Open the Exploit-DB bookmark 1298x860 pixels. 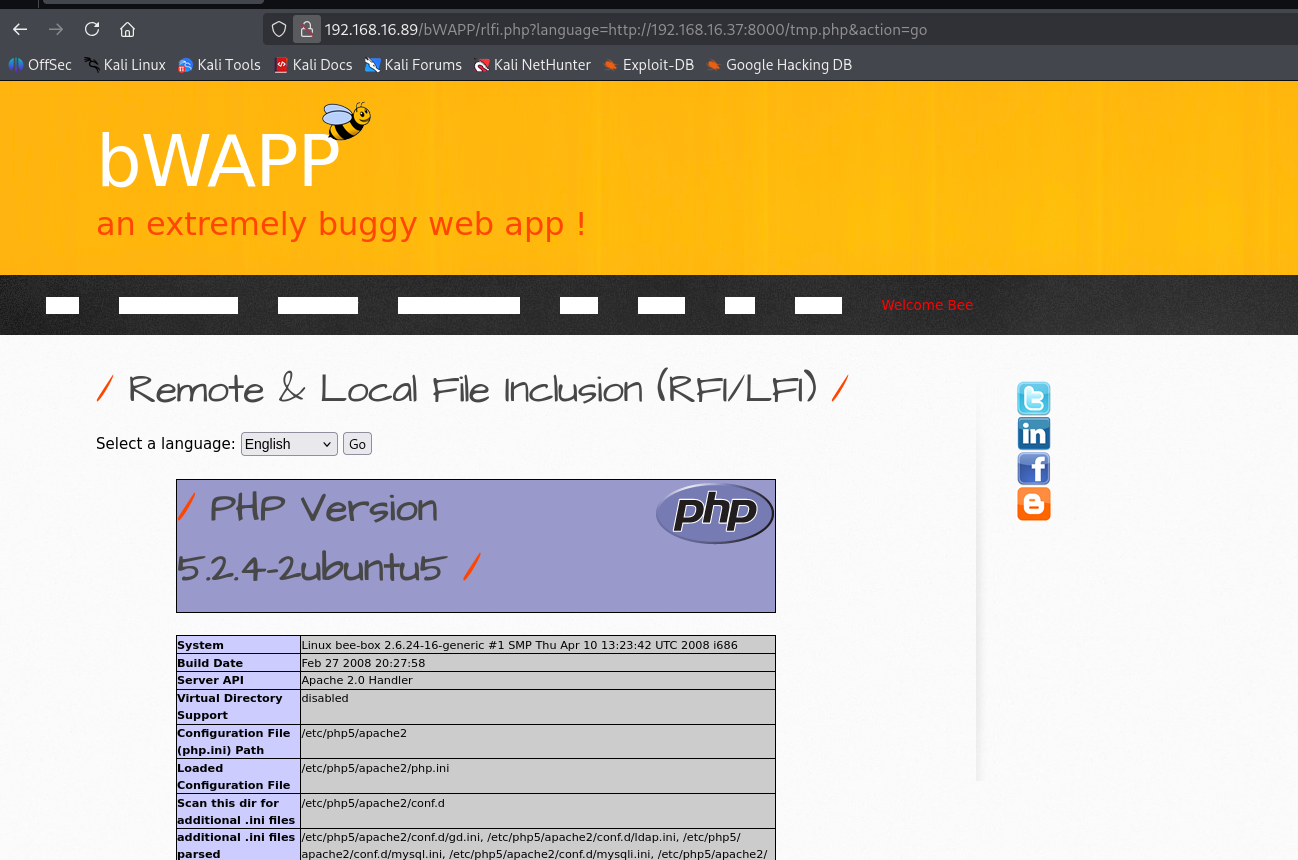tap(648, 65)
